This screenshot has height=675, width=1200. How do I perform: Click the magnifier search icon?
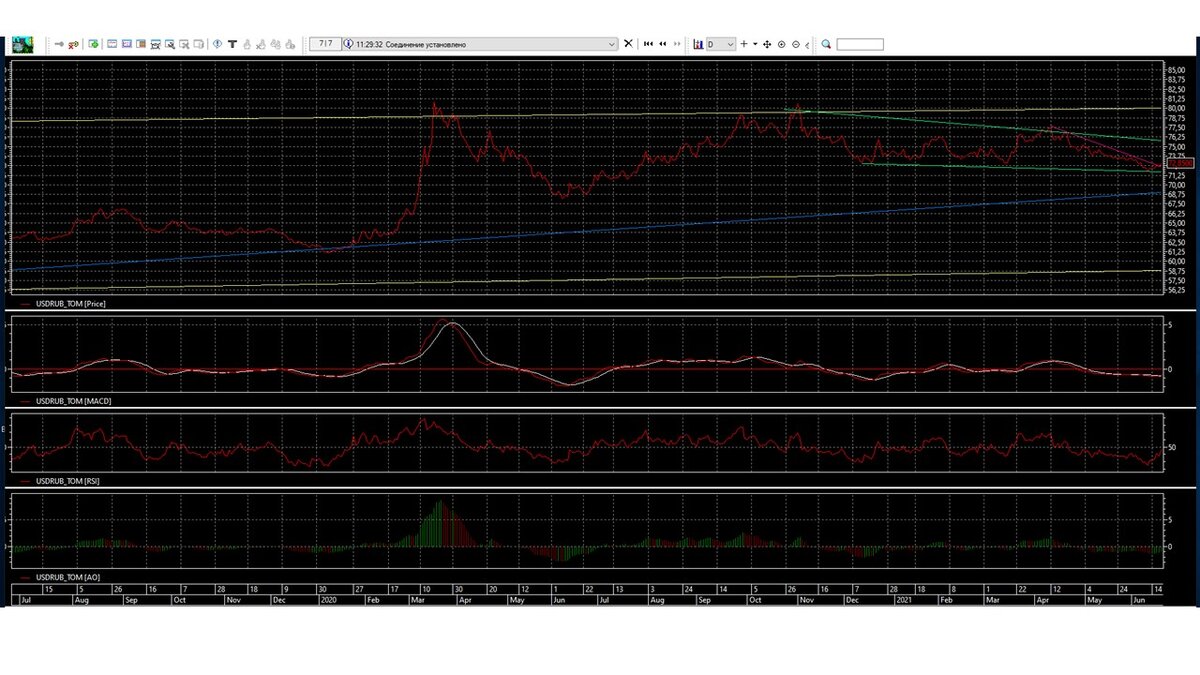point(826,44)
